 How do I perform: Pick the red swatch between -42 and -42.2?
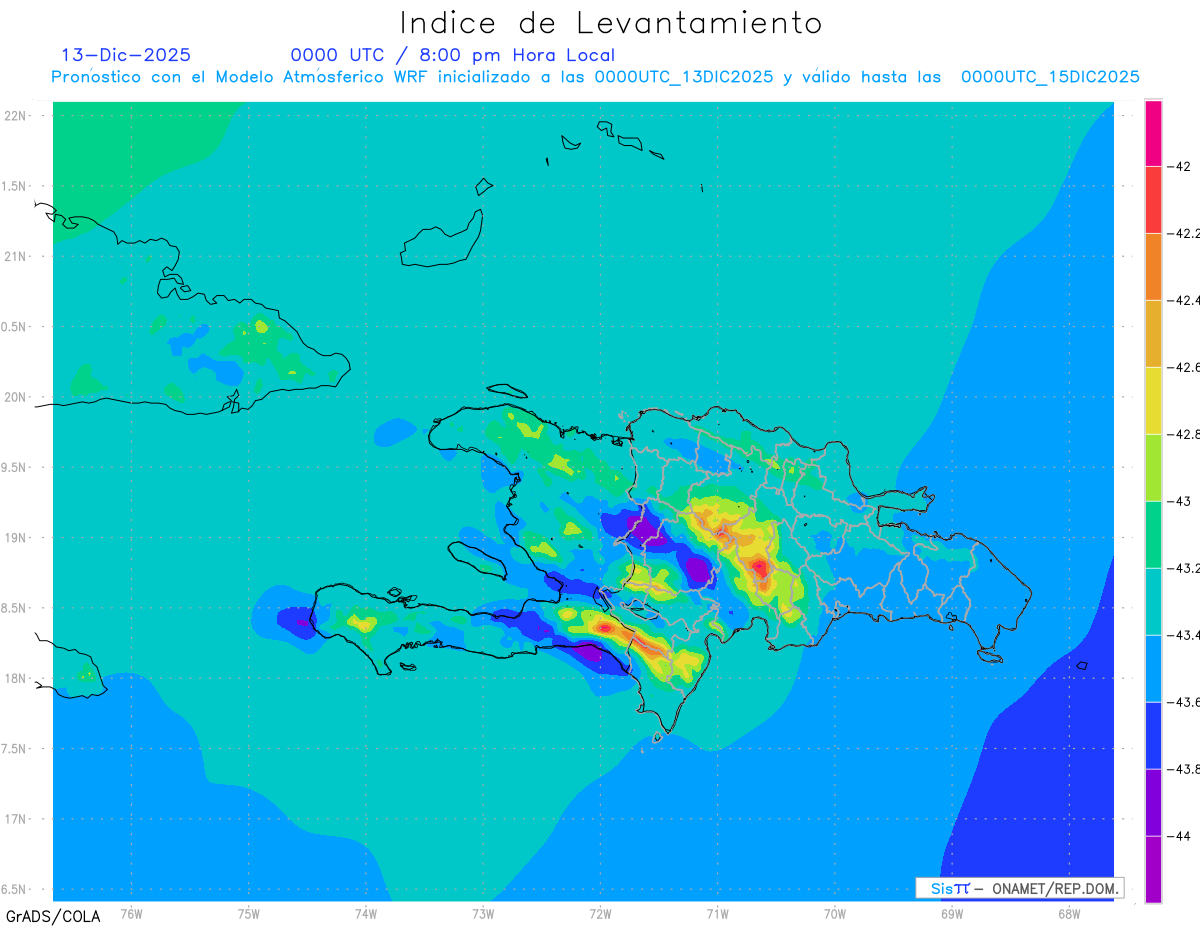[x=1153, y=199]
